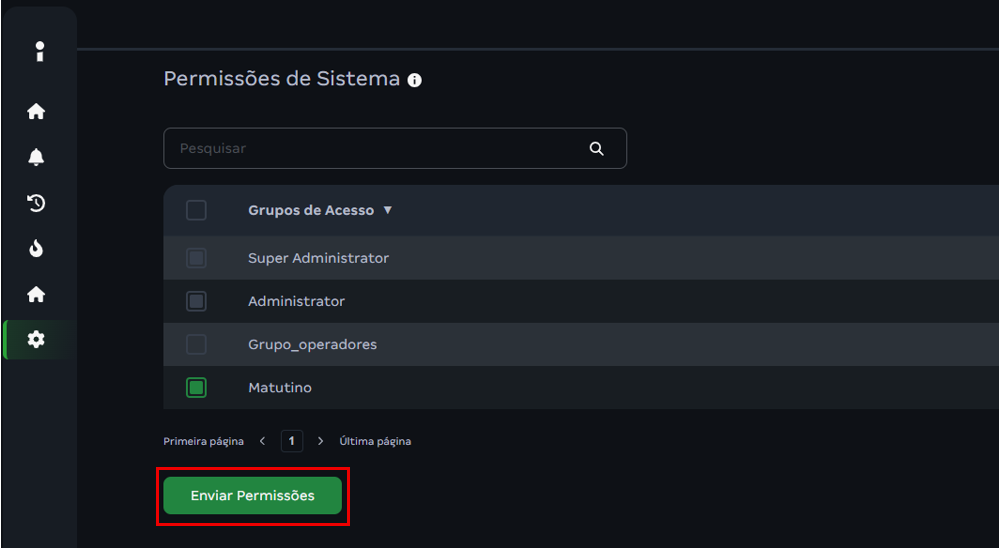The width and height of the screenshot is (999, 548).
Task: Click Enviar Permissões button
Action: pyautogui.click(x=253, y=496)
